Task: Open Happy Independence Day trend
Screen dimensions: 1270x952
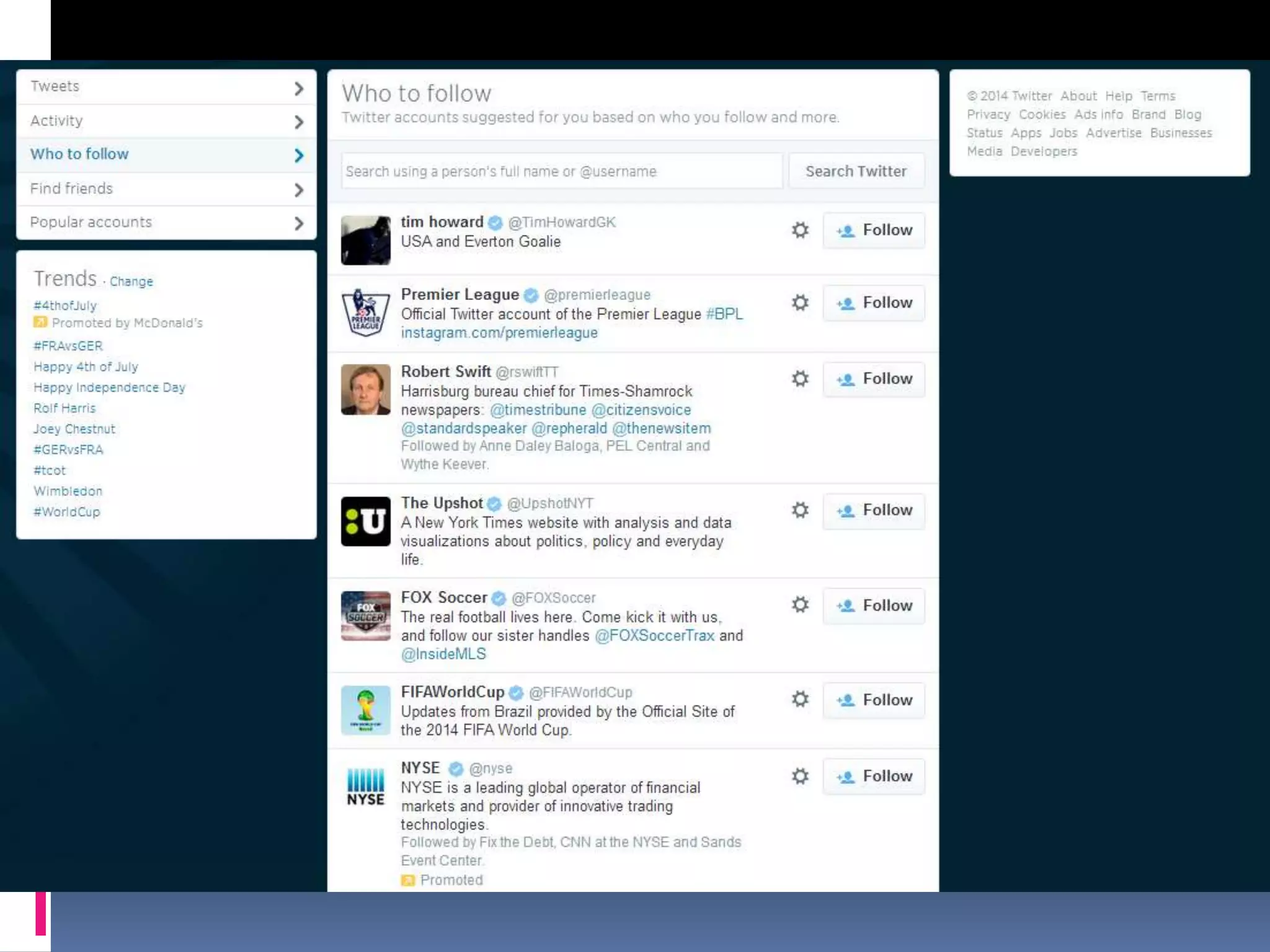Action: 110,387
